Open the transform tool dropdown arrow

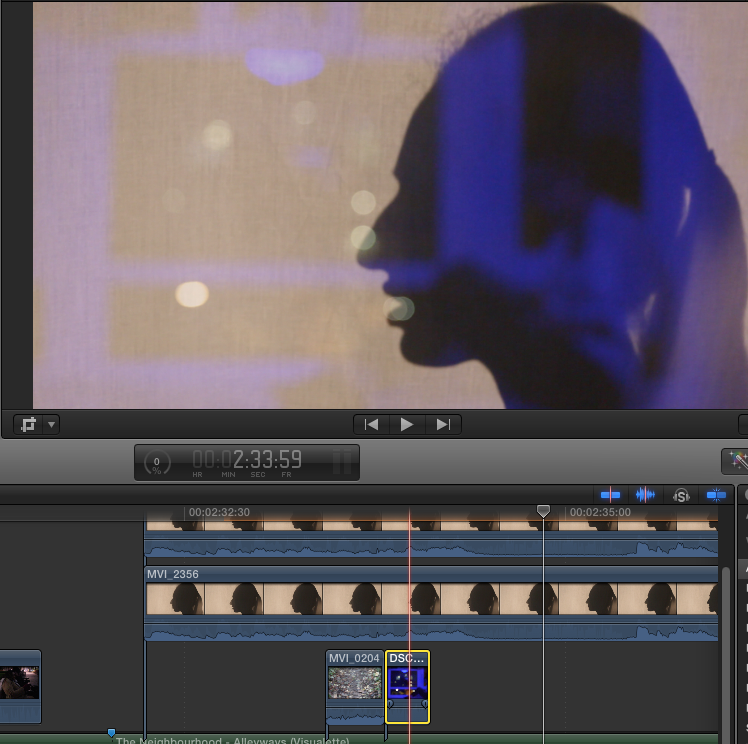pos(51,424)
